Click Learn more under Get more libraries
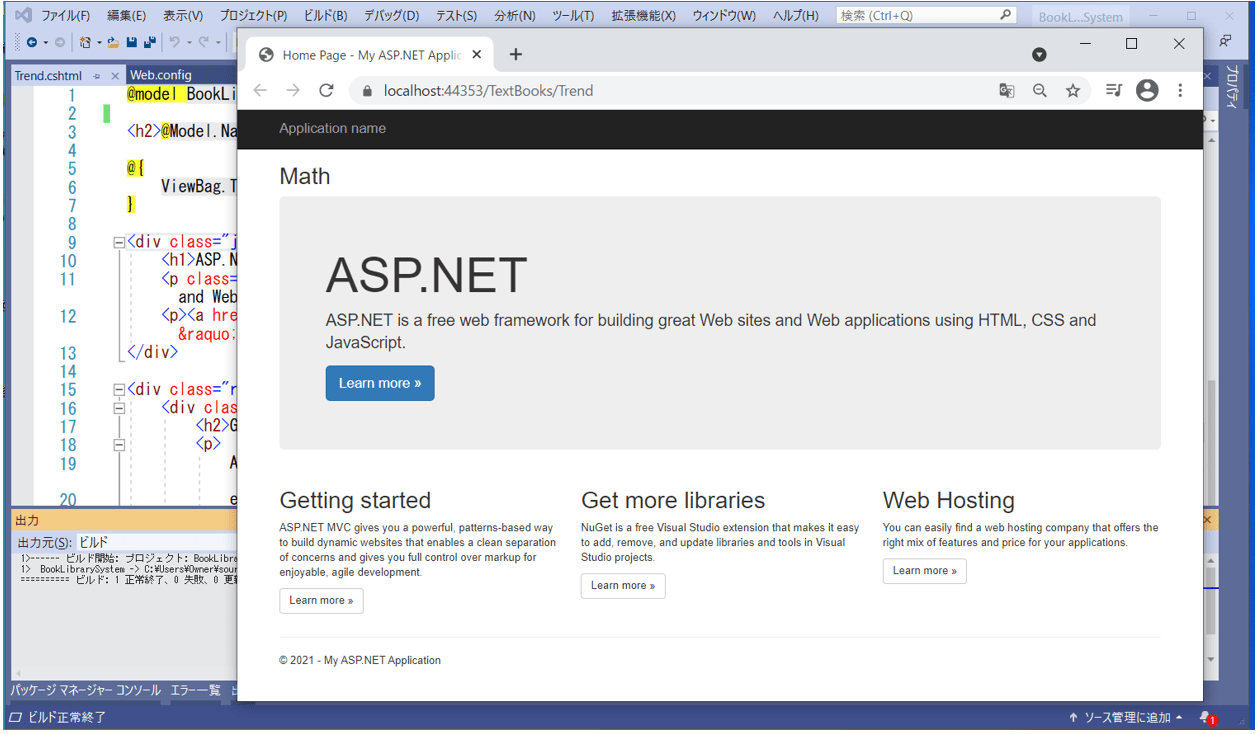 click(623, 585)
